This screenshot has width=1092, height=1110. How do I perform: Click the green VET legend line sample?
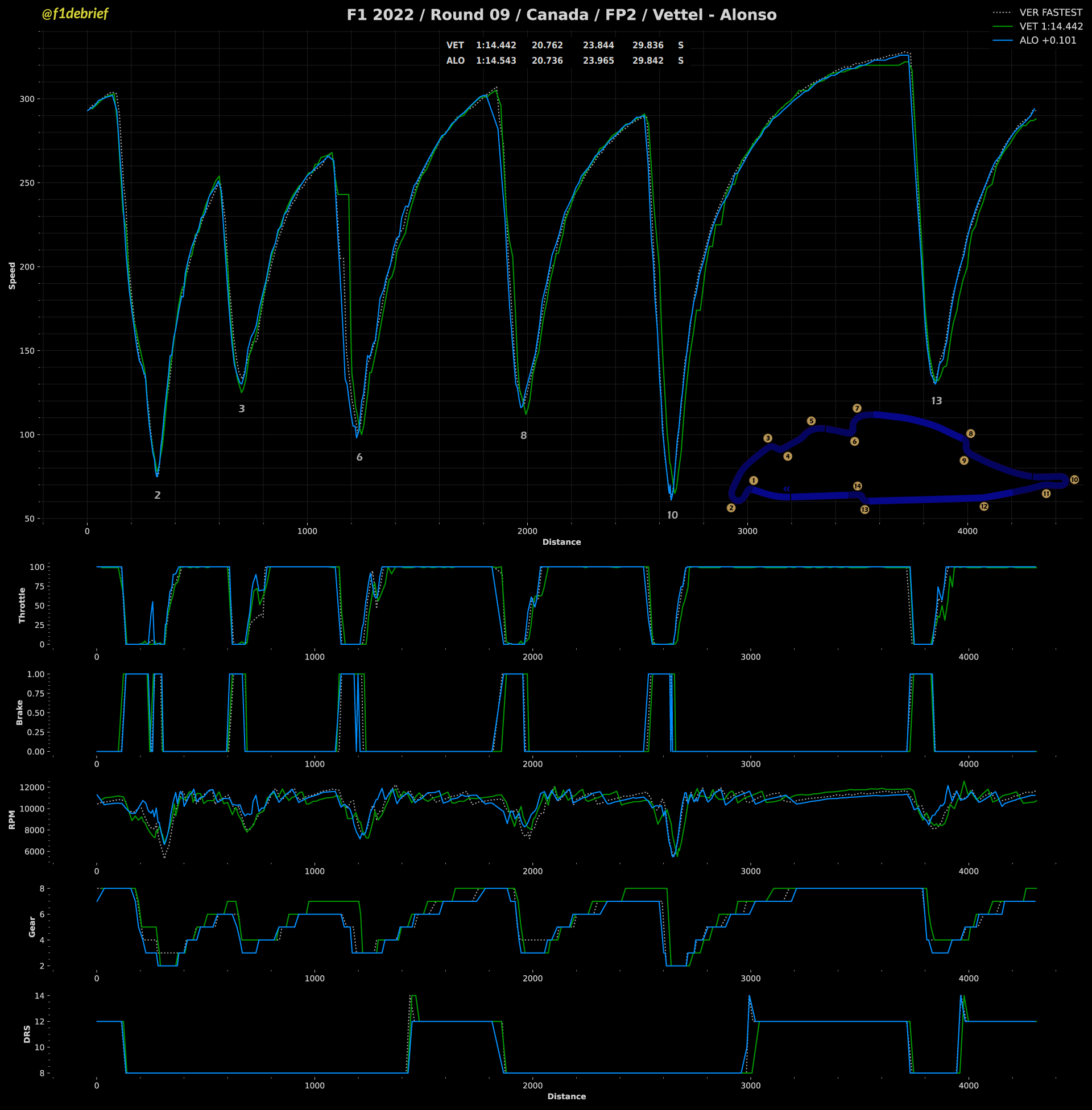[x=1002, y=26]
